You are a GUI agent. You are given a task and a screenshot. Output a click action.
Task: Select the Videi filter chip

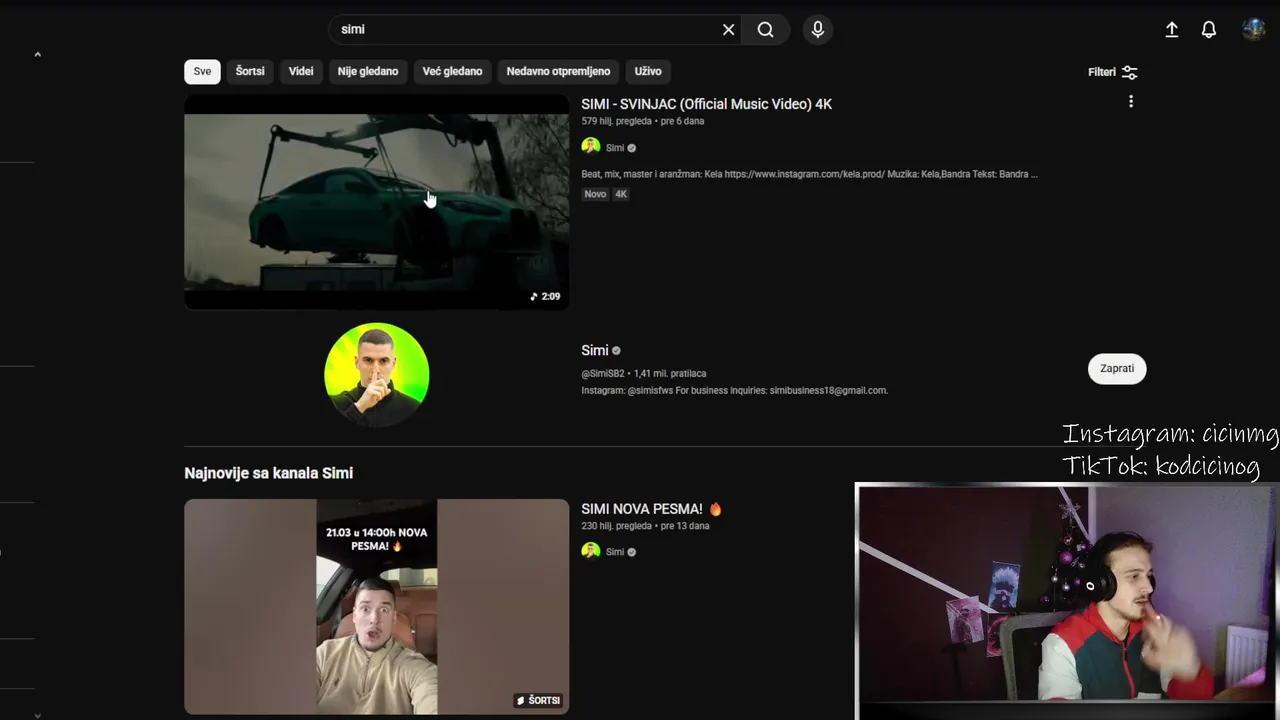point(301,71)
